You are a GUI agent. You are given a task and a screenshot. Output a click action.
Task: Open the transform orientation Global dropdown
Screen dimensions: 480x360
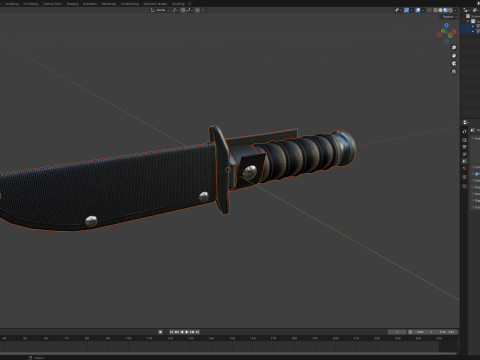click(160, 10)
